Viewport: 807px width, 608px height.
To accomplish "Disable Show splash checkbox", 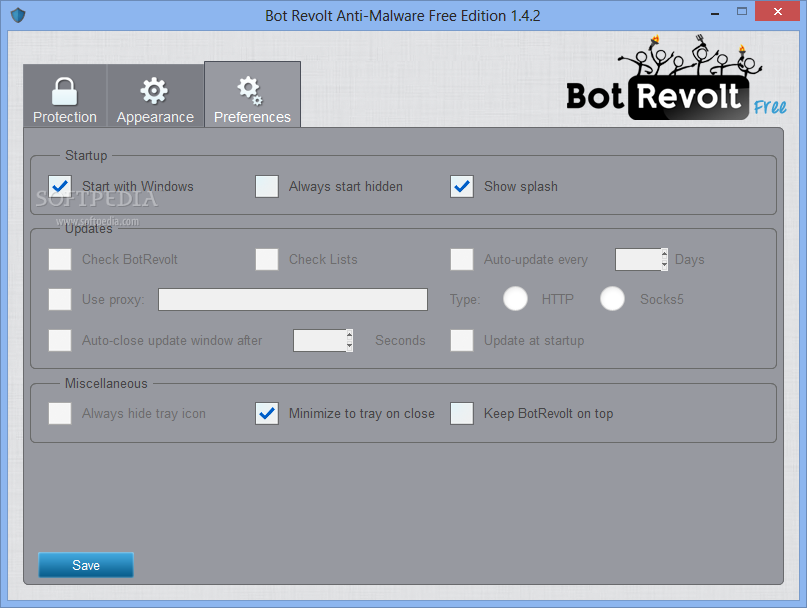I will pos(462,186).
